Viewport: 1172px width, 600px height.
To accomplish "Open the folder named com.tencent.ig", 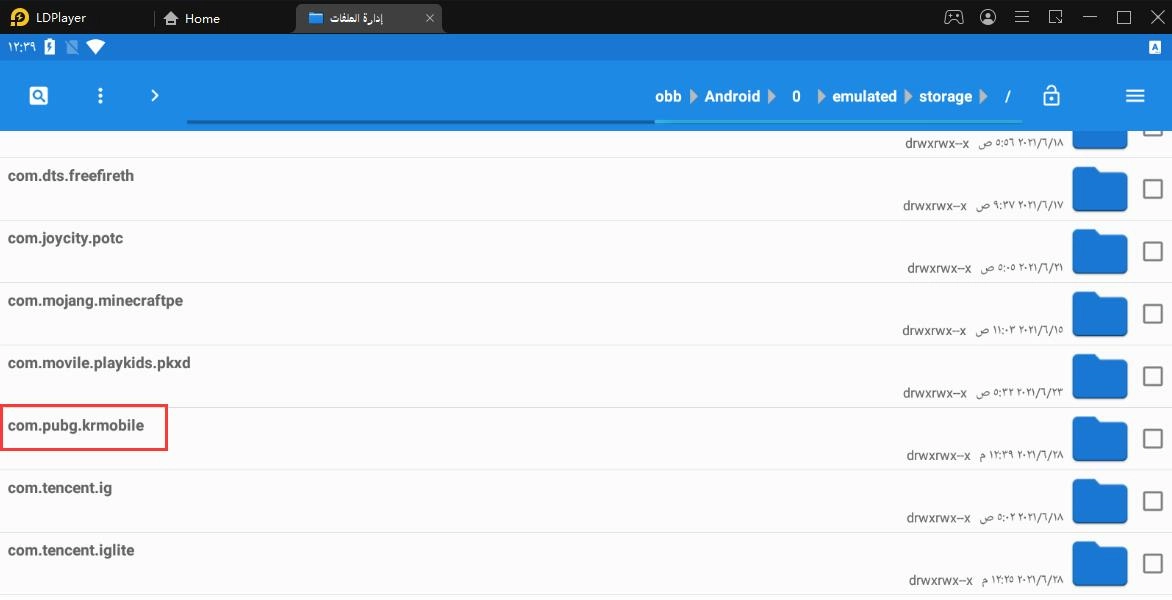I will (60, 488).
